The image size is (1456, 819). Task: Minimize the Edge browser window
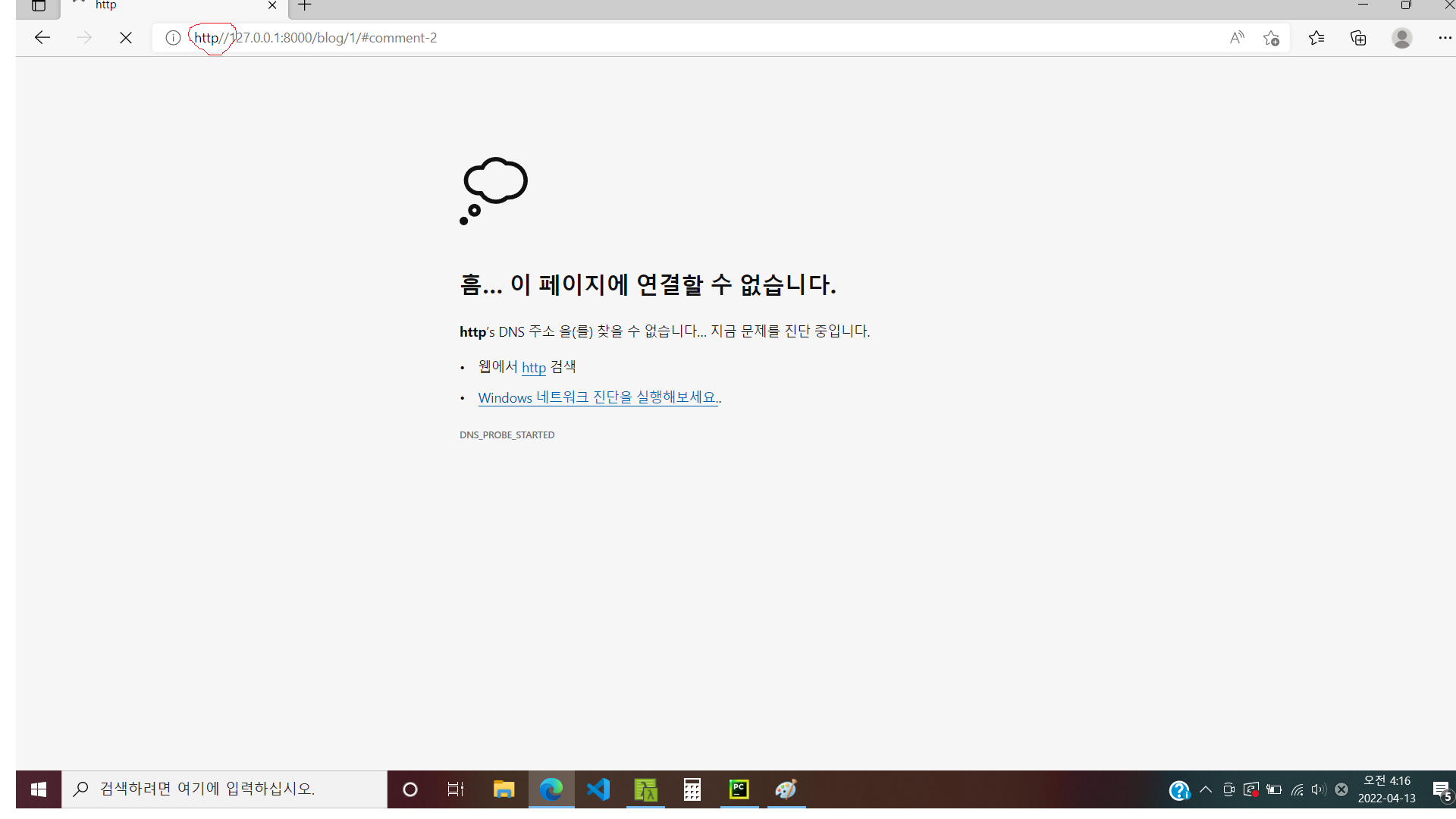pyautogui.click(x=1363, y=5)
